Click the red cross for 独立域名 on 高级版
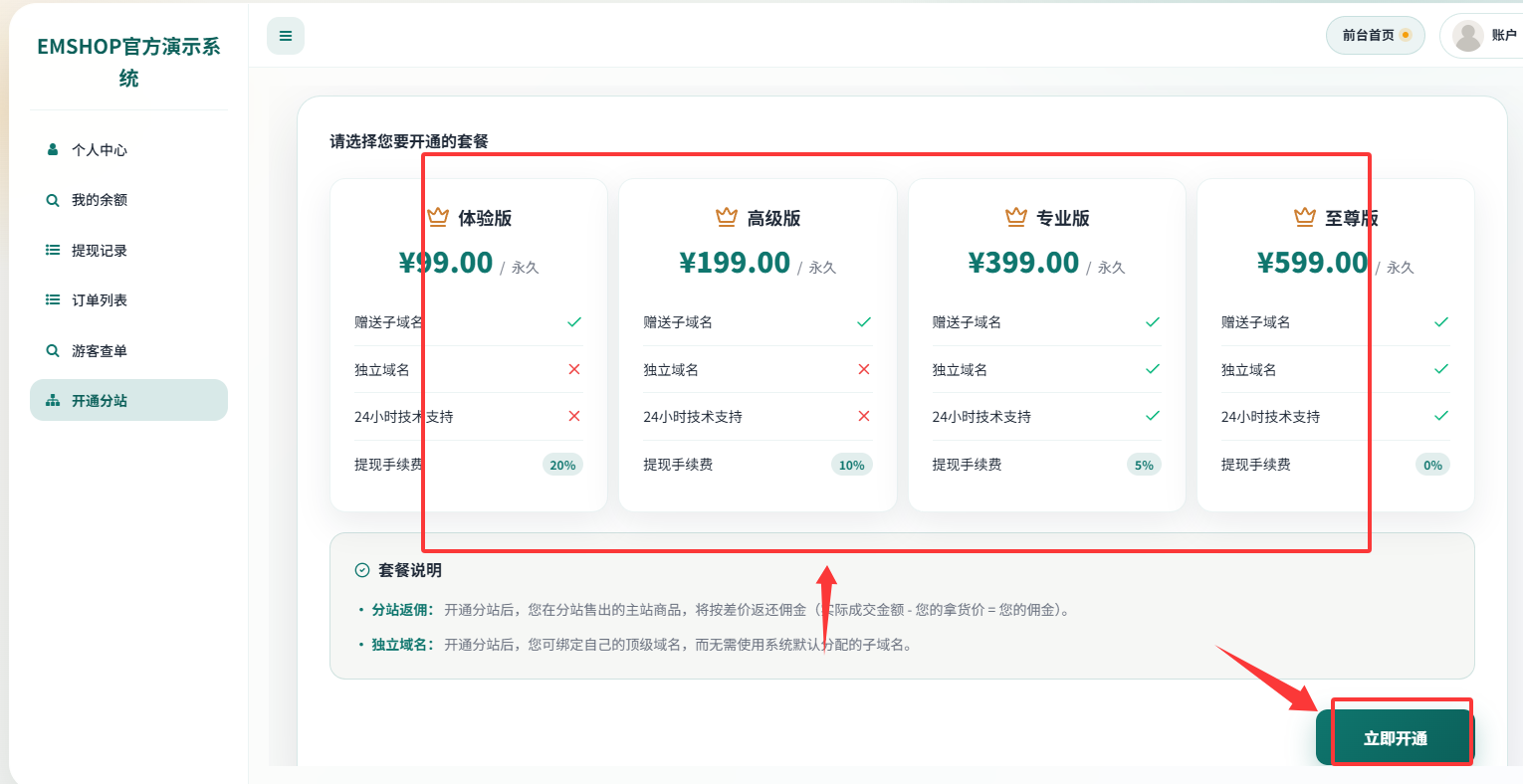Image resolution: width=1523 pixels, height=784 pixels. 864,368
